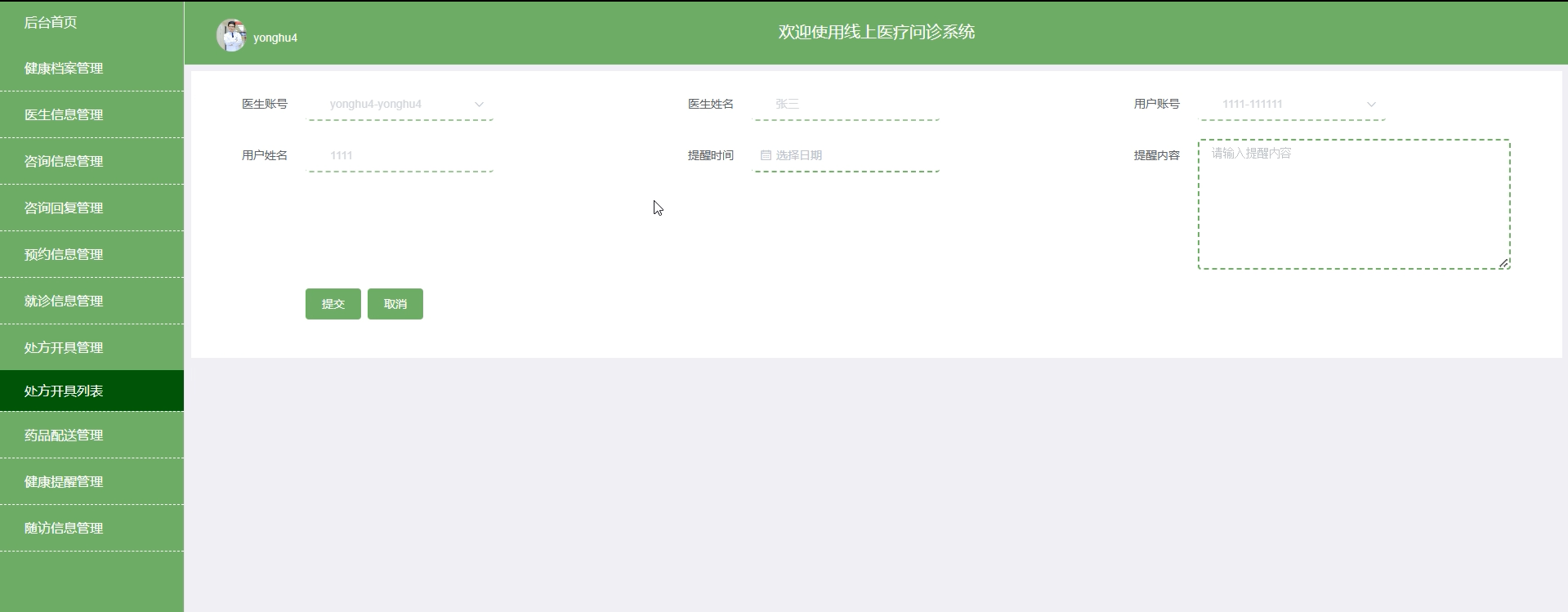Click the user avatar picture

click(x=231, y=36)
